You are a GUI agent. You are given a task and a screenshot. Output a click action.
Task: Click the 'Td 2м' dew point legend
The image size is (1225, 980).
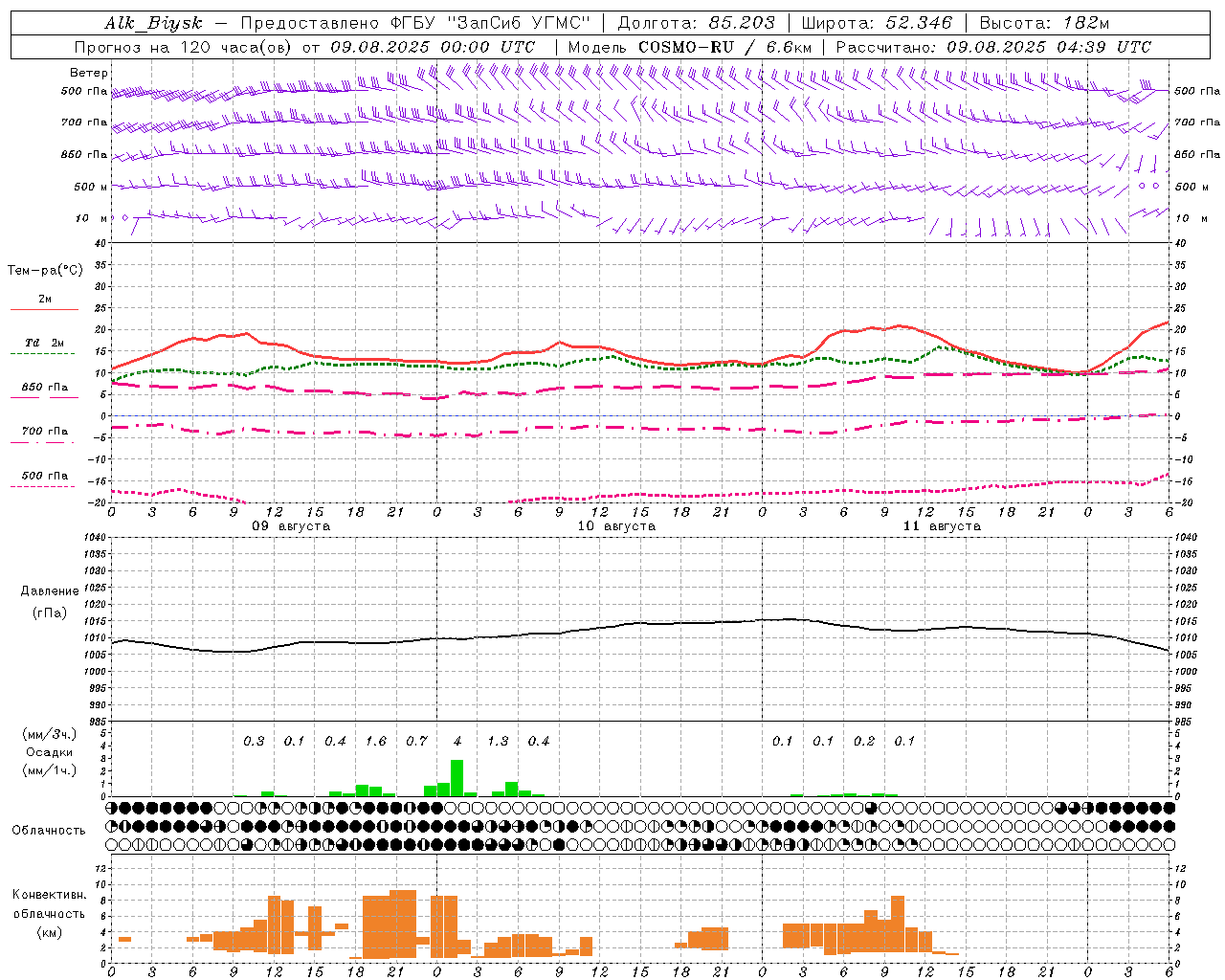tap(44, 346)
